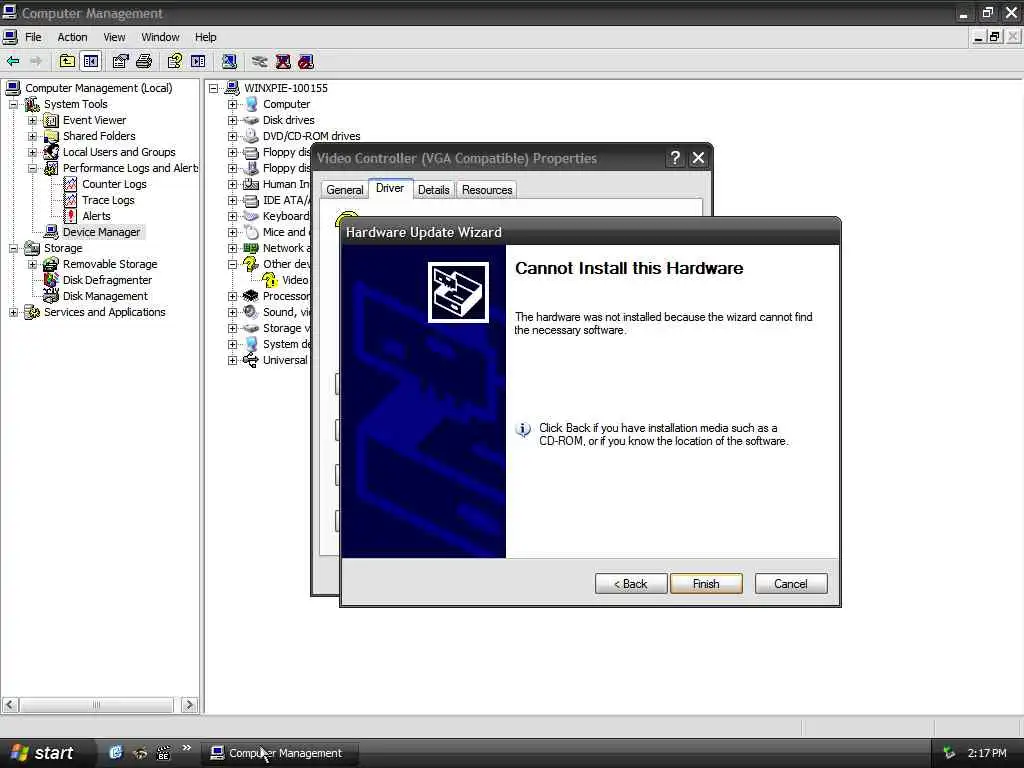Expand the Disk drives category

(x=232, y=120)
